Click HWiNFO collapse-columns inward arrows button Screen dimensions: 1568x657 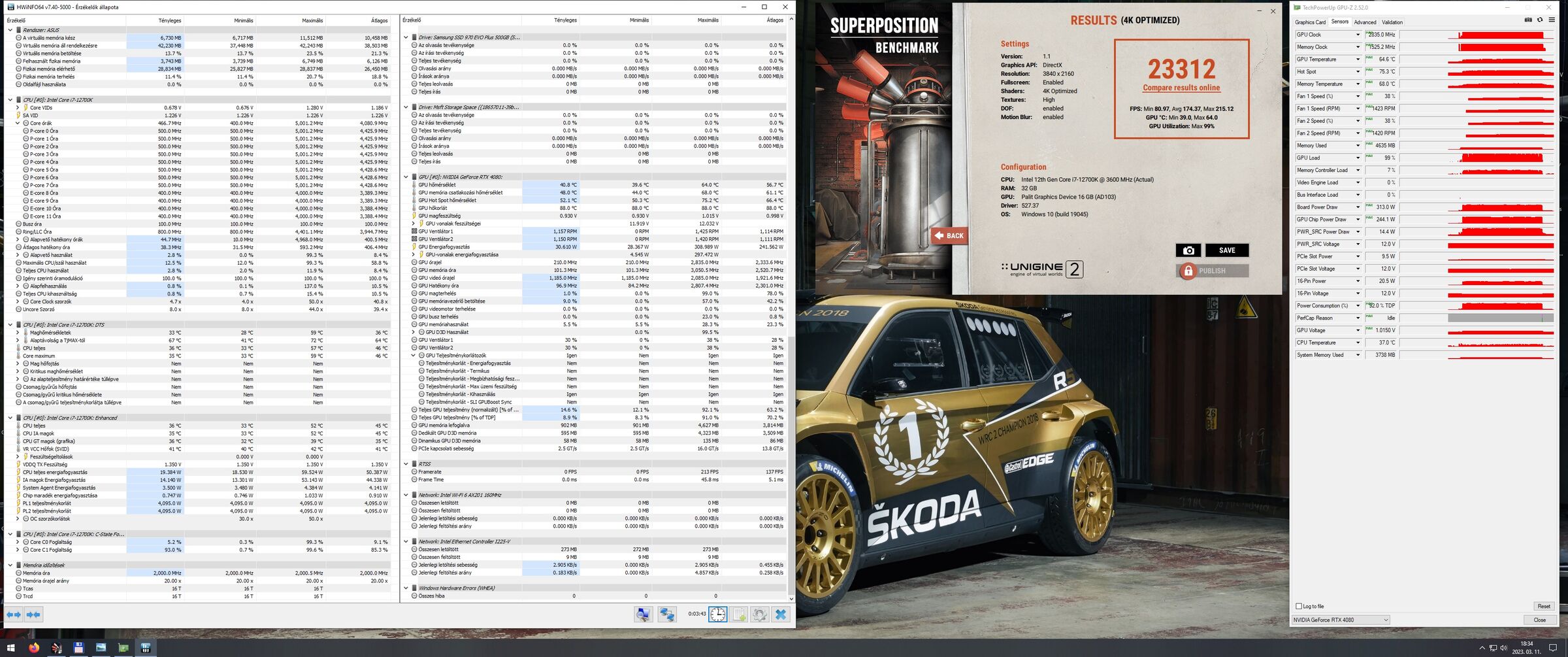pos(34,615)
